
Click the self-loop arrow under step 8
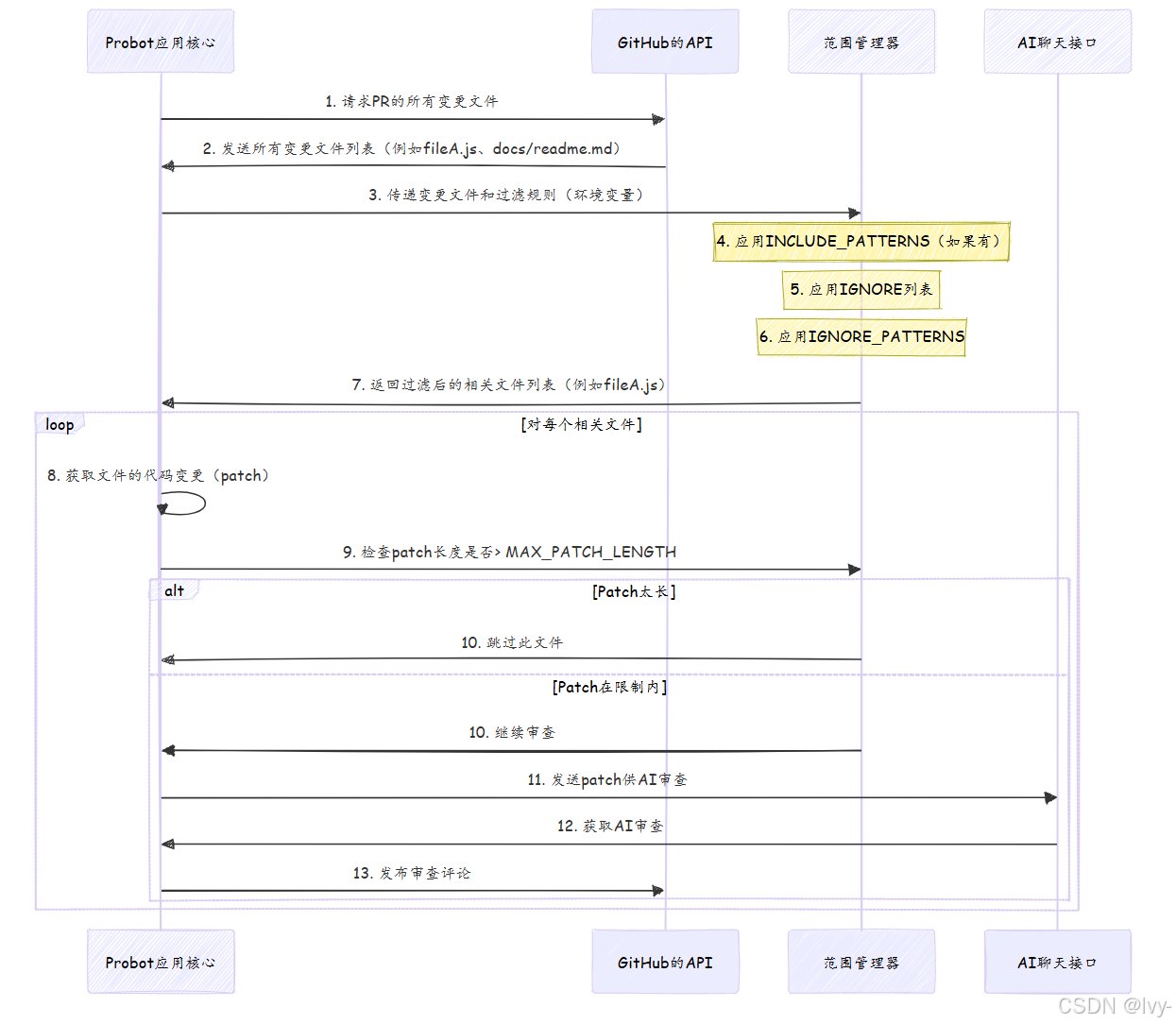pyautogui.click(x=182, y=503)
